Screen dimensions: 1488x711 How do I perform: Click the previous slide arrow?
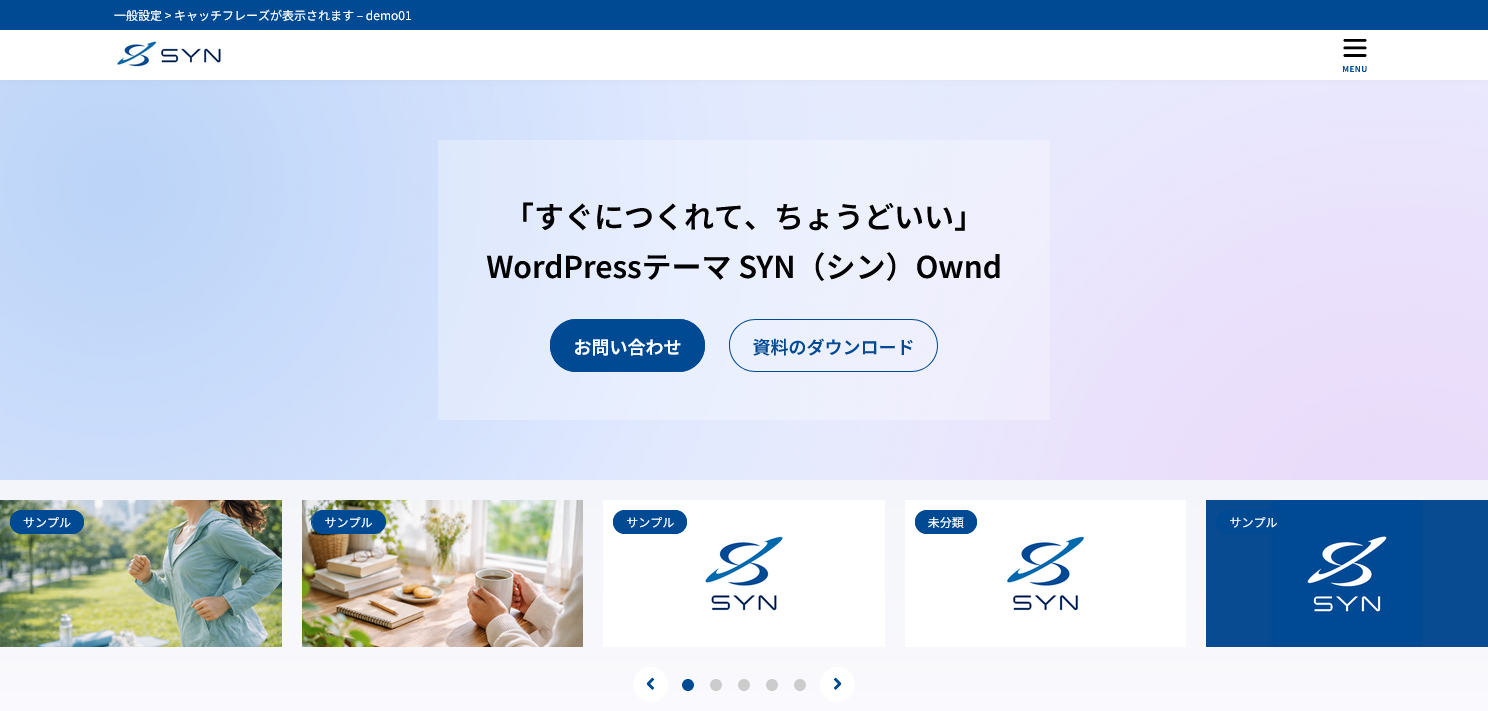tap(651, 684)
